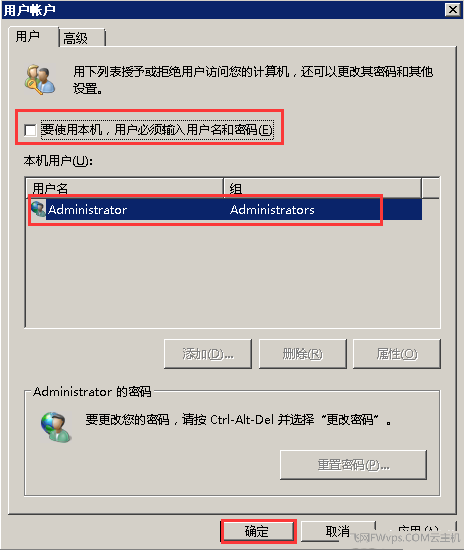The height and width of the screenshot is (550, 464).
Task: Click the empty area of user list
Action: click(233, 274)
